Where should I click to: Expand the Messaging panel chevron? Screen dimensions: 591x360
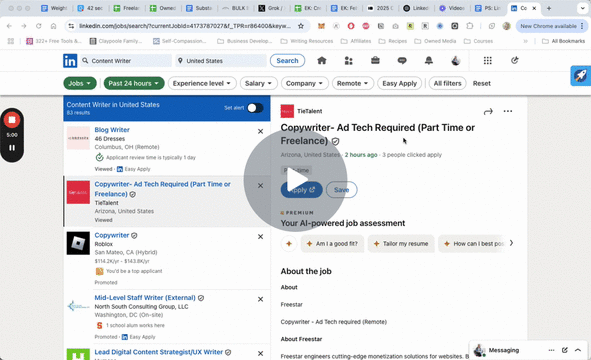point(578,350)
